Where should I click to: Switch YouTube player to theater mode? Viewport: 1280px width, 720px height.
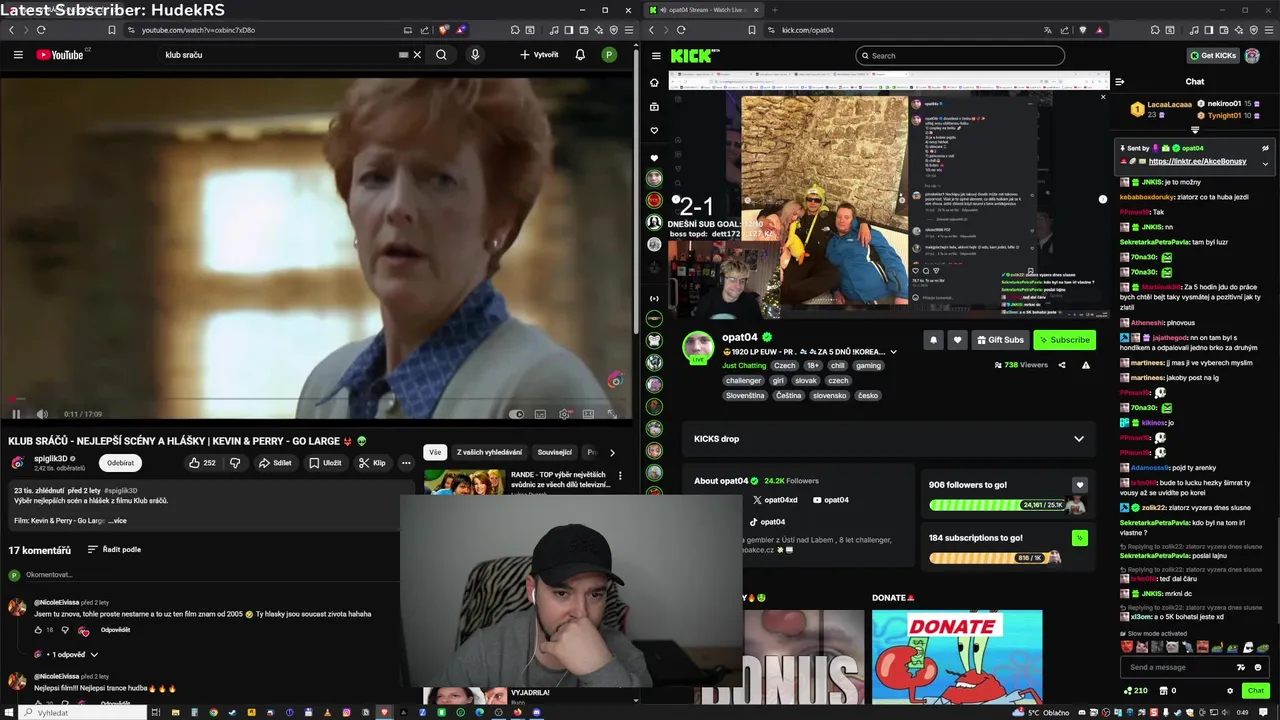tap(588, 414)
